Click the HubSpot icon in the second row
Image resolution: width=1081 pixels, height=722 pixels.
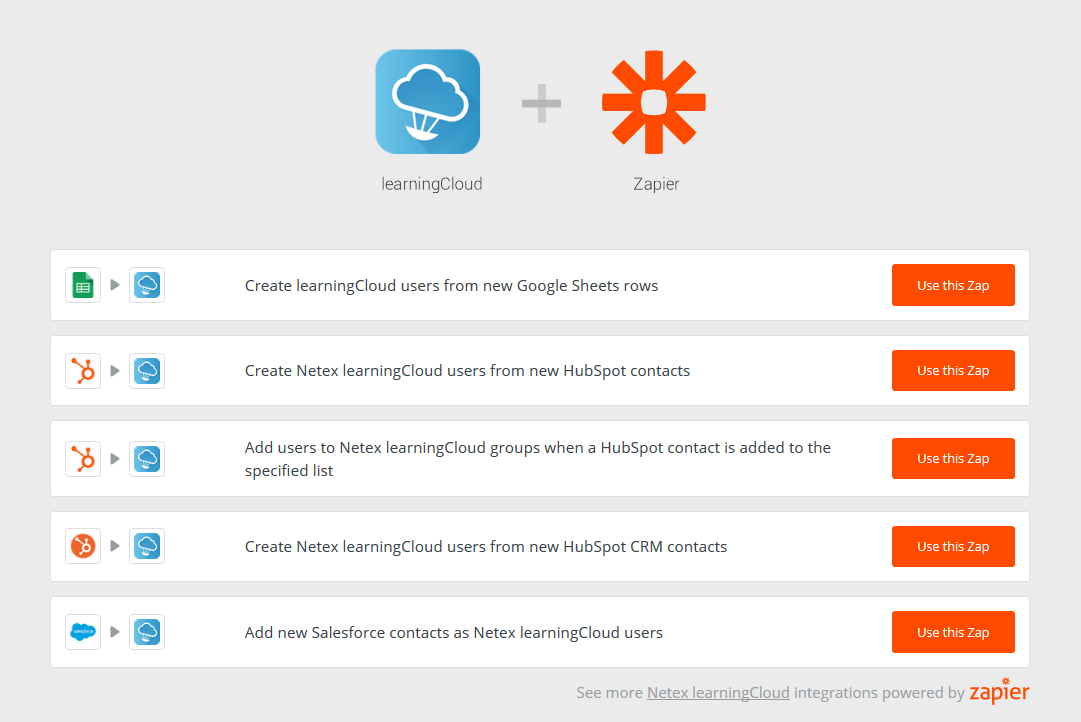pos(83,371)
